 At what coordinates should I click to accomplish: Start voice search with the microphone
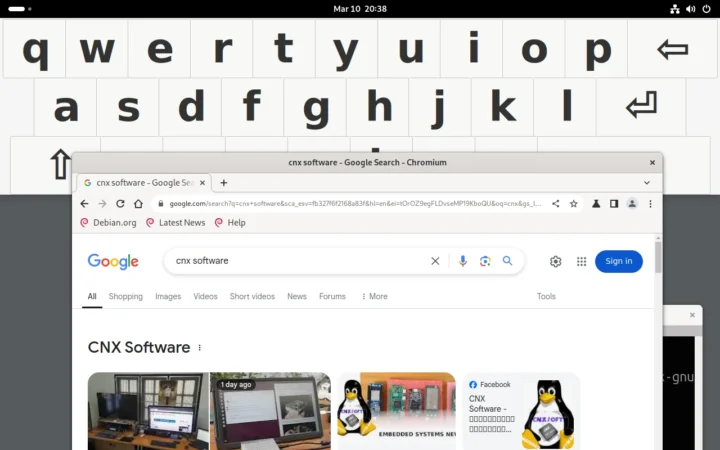[463, 261]
